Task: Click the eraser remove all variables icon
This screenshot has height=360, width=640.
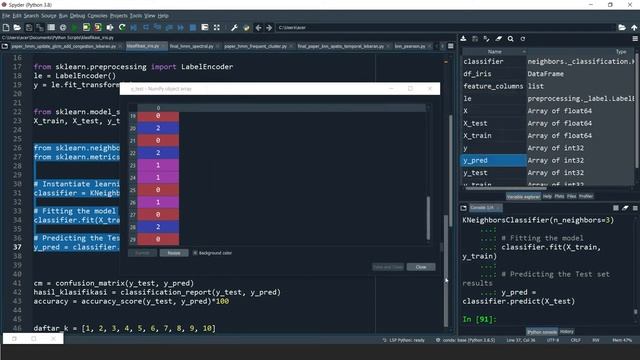Action: pyautogui.click(x=498, y=39)
